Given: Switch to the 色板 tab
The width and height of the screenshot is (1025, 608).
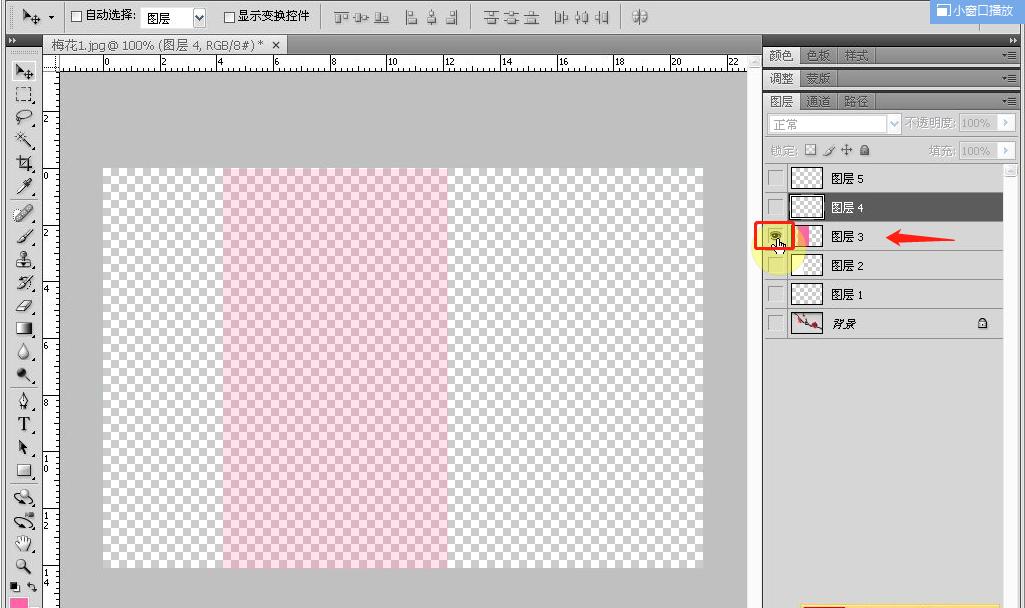Looking at the screenshot, I should 818,55.
